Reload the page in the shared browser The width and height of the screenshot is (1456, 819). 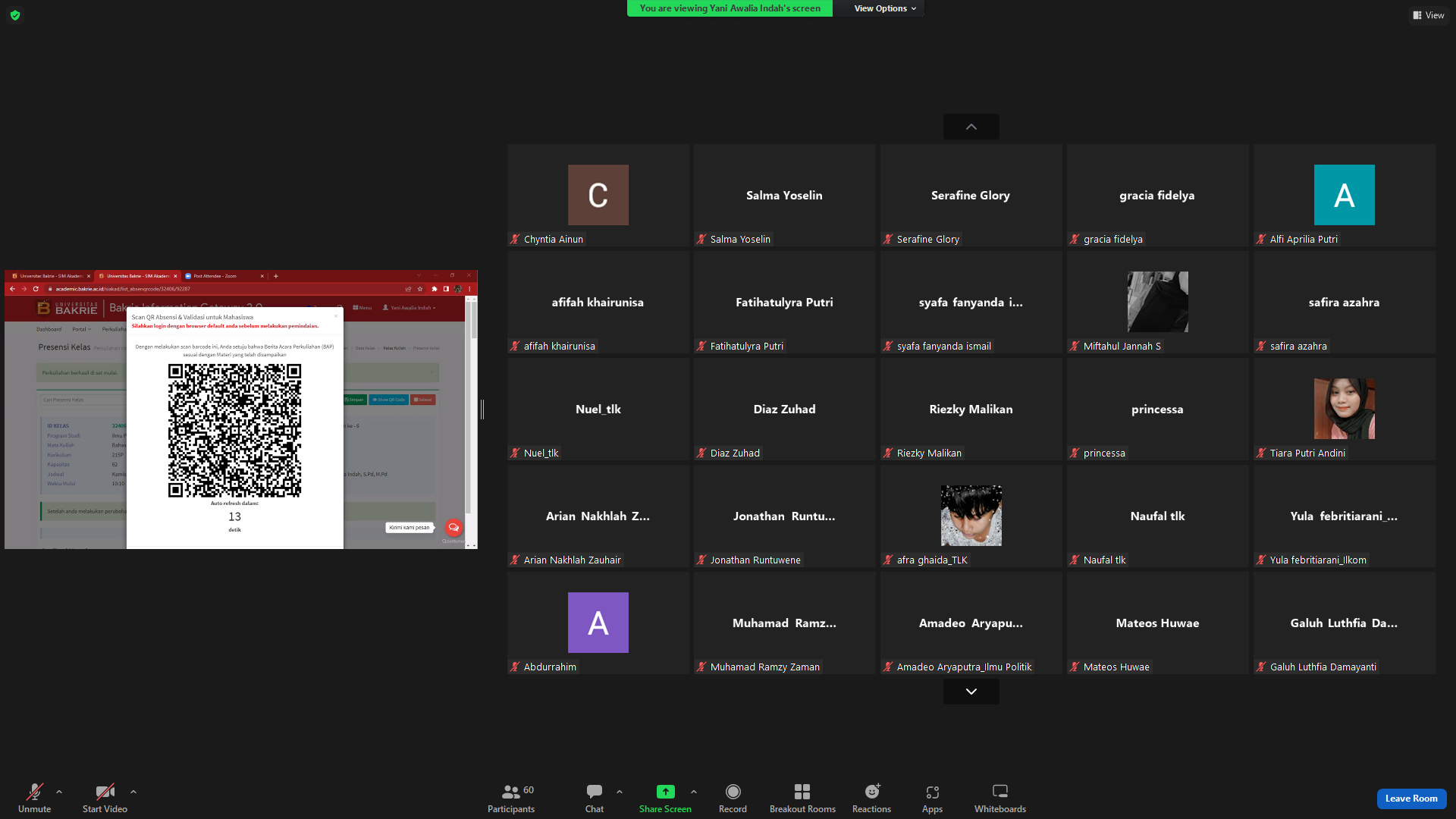(x=36, y=289)
